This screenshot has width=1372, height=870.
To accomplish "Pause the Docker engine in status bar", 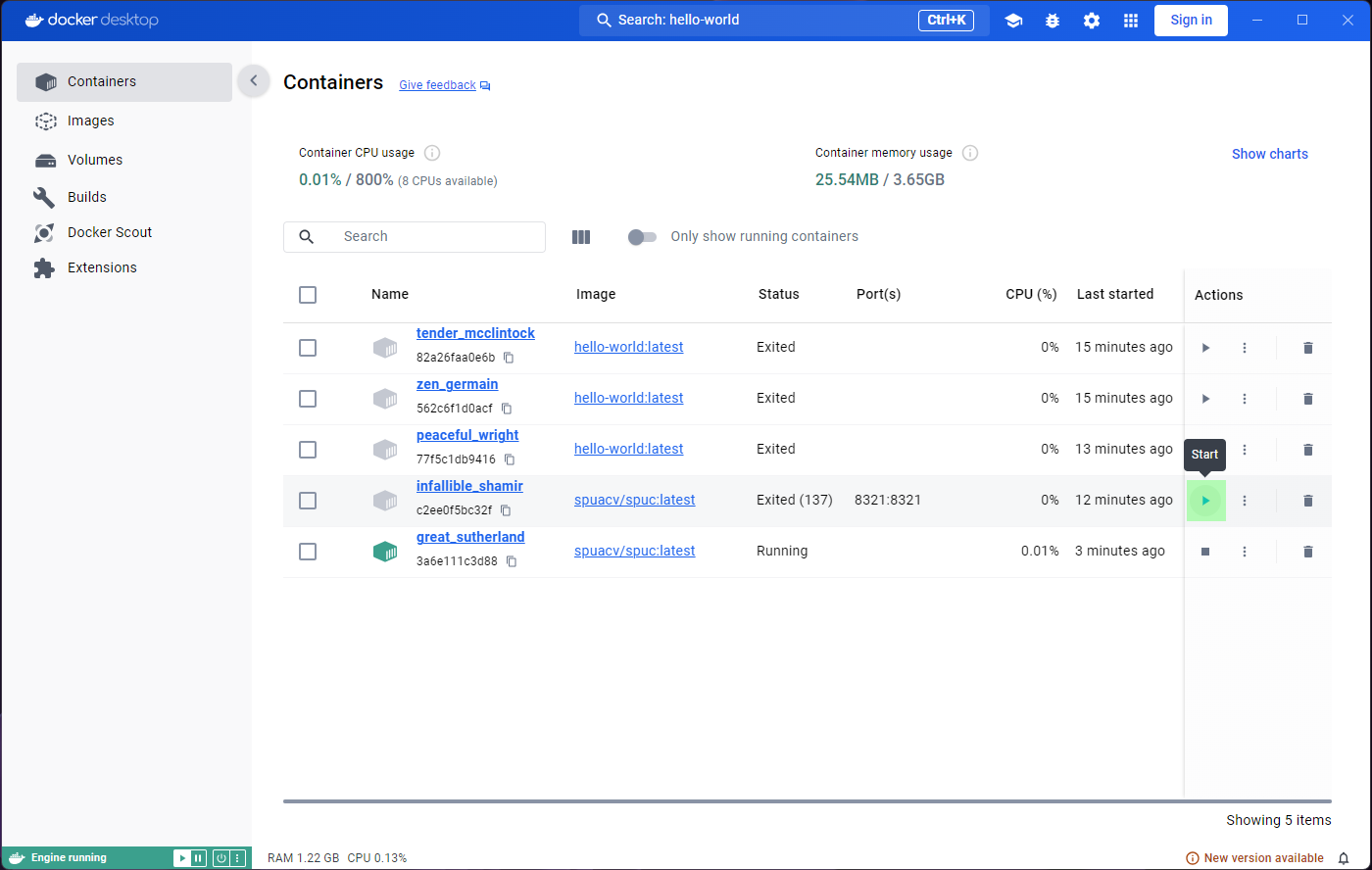I will click(198, 858).
